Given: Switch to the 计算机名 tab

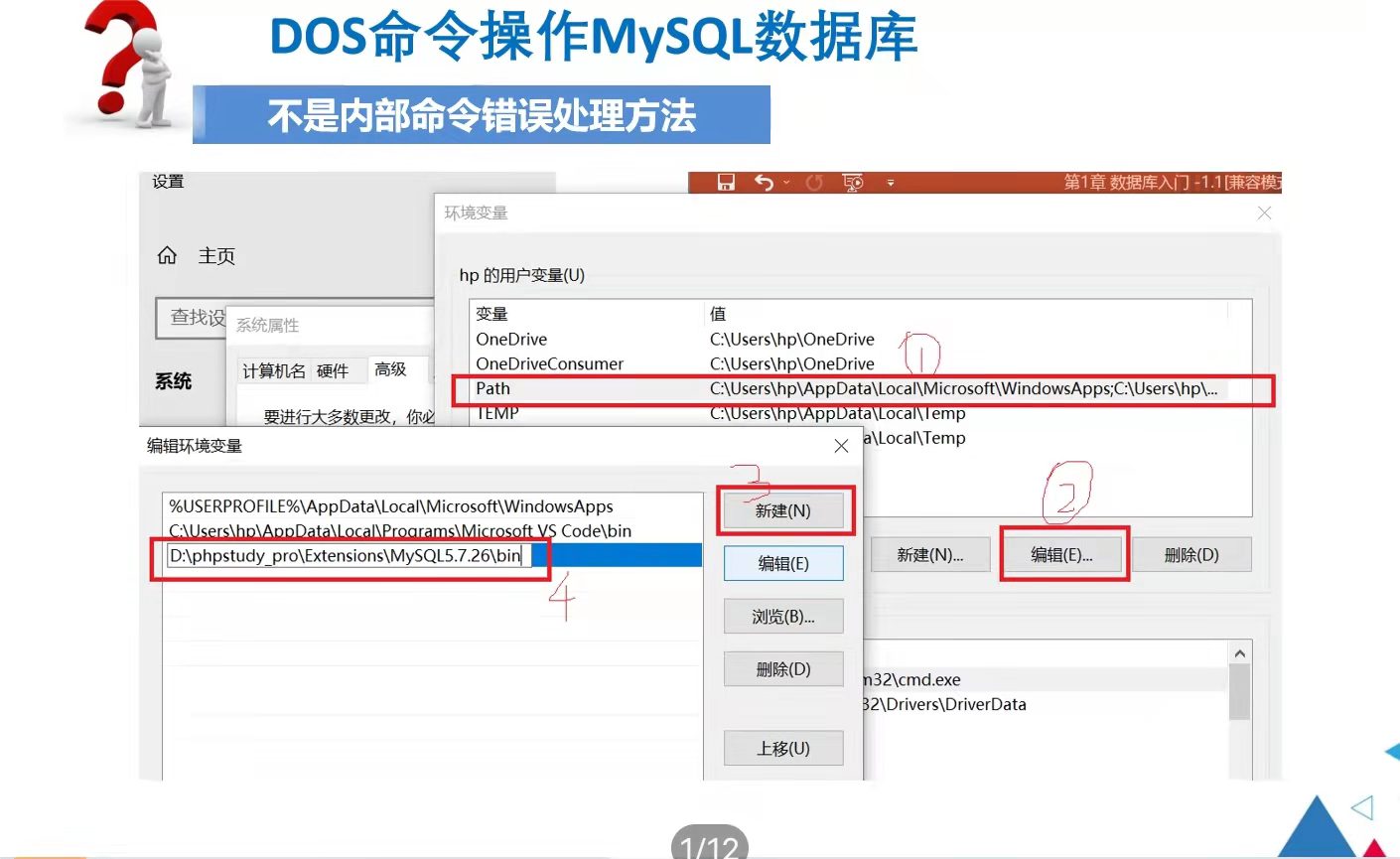Looking at the screenshot, I should (273, 370).
